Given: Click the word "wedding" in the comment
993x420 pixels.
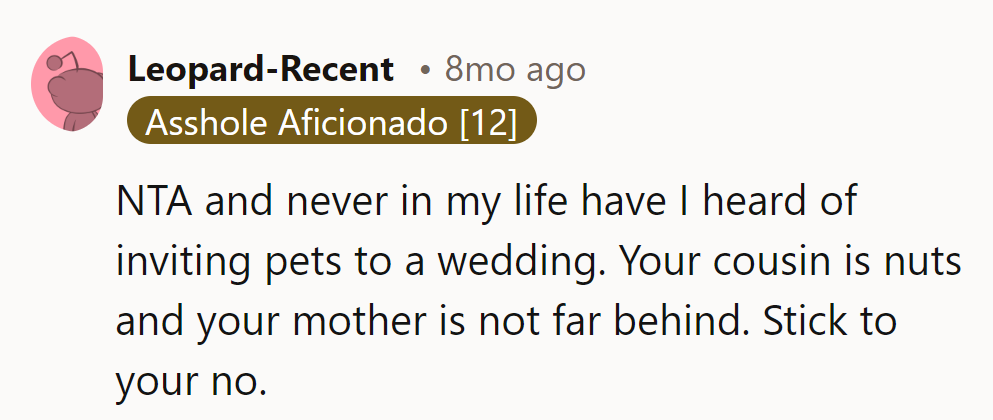Looking at the screenshot, I should point(527,263).
